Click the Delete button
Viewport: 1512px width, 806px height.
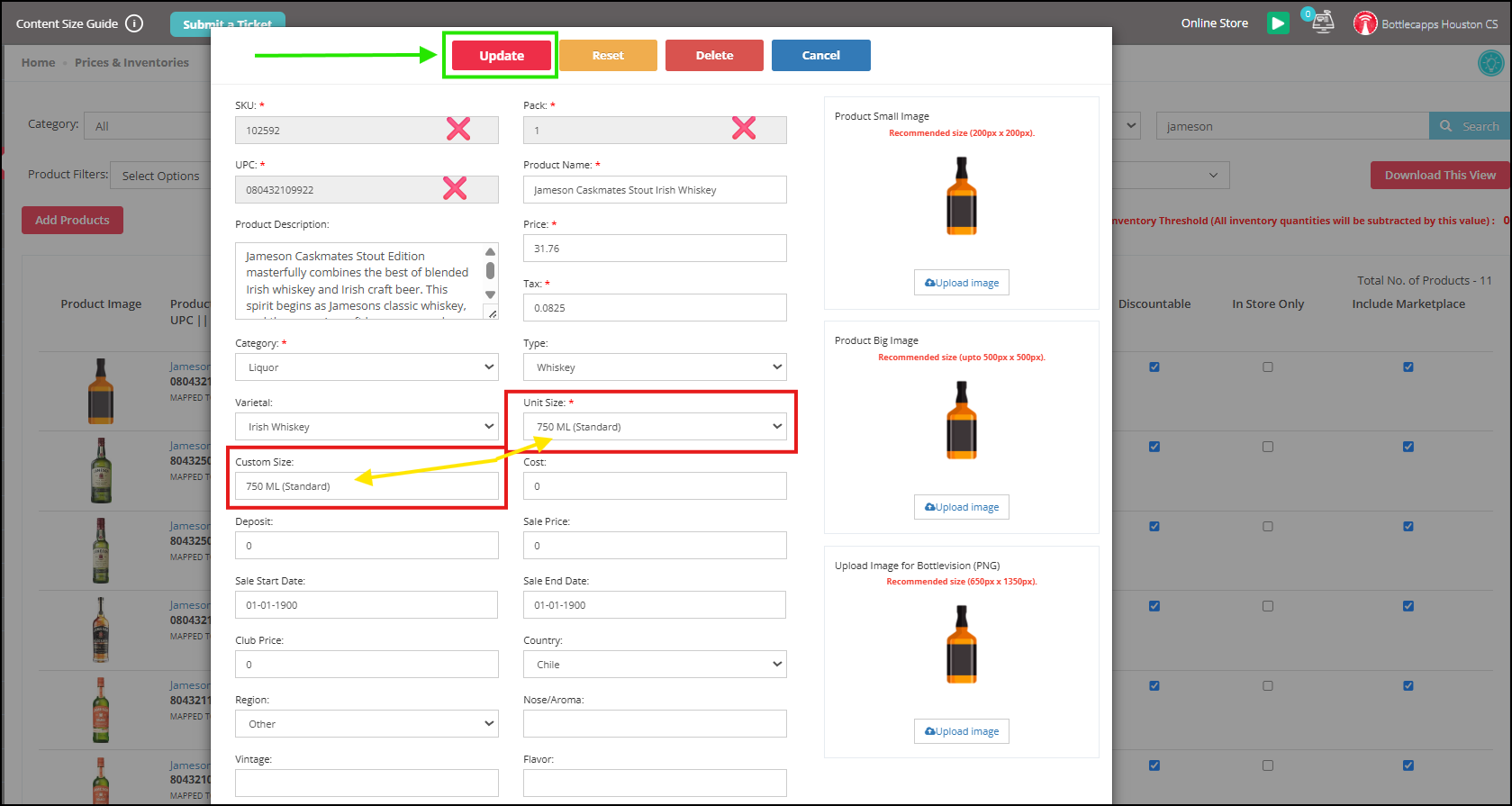click(714, 55)
